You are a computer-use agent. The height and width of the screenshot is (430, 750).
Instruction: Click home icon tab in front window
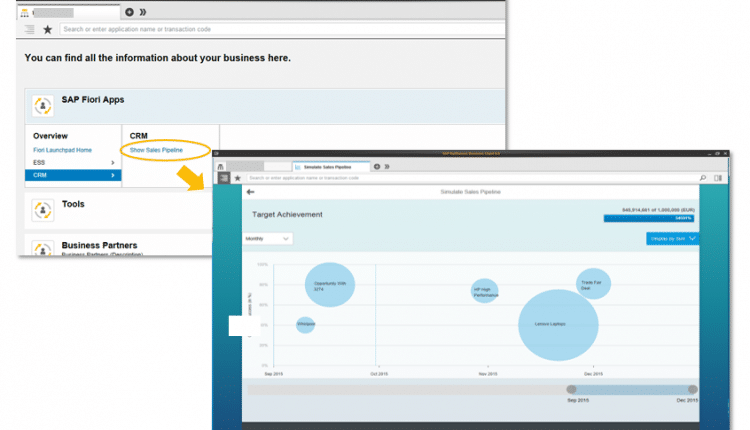click(x=221, y=167)
